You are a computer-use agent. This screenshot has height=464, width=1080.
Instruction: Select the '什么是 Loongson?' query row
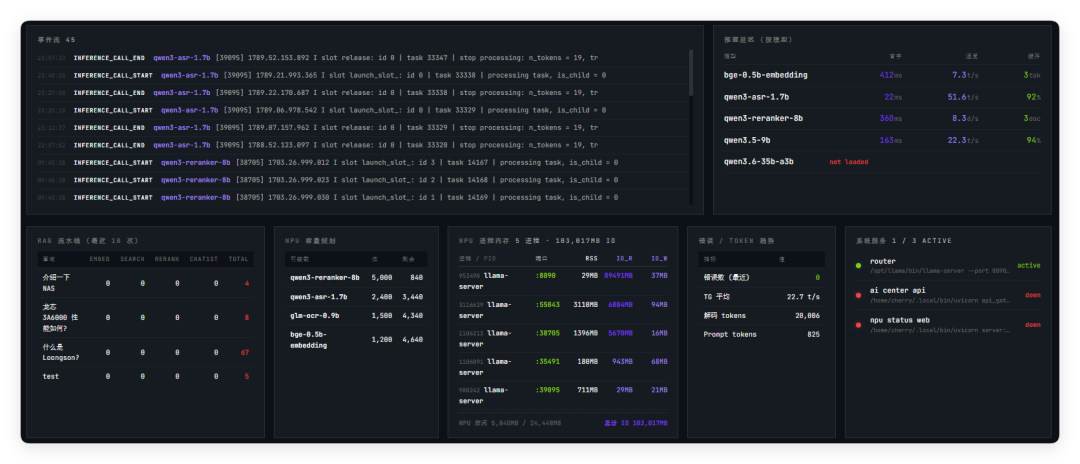(145, 352)
